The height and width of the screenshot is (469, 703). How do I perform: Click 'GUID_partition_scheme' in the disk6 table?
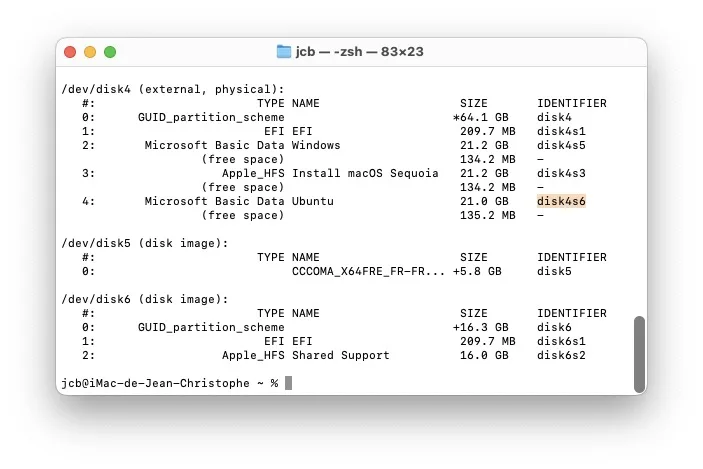211,327
